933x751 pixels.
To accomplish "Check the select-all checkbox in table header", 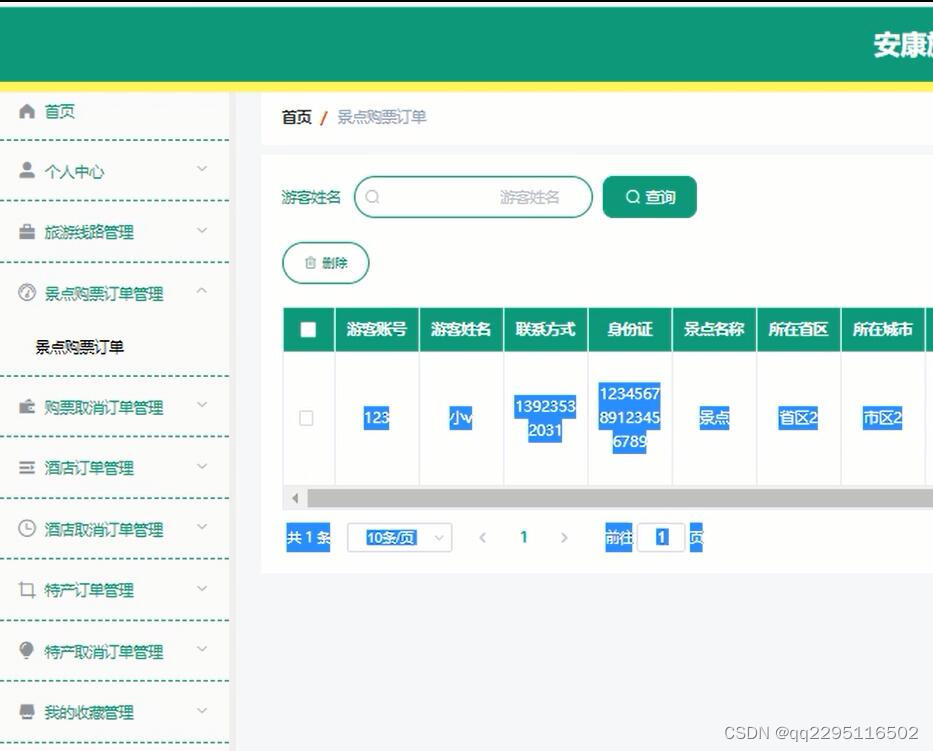I will (x=308, y=329).
